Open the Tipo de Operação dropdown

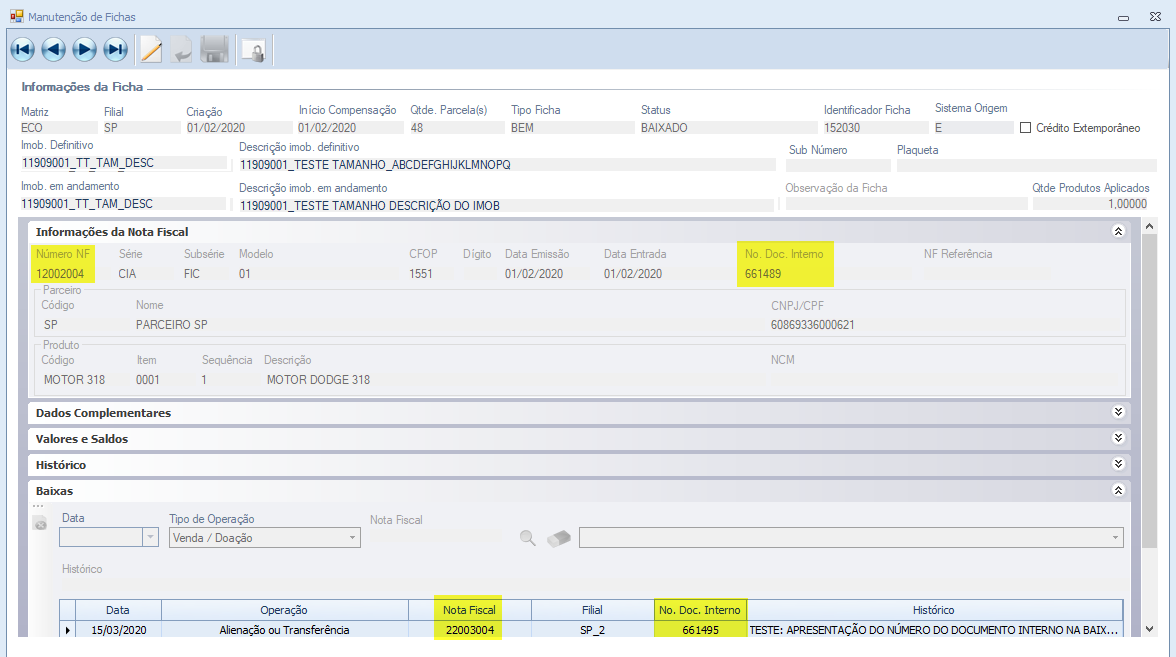[x=352, y=538]
